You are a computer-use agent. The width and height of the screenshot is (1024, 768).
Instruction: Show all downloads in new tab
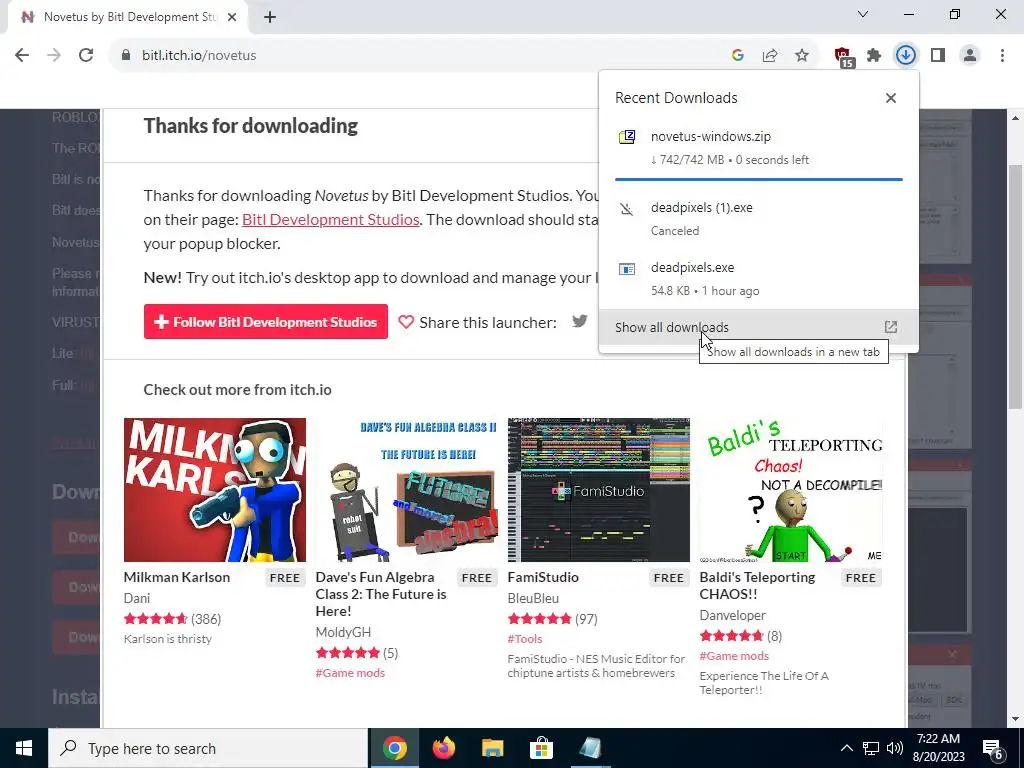click(x=759, y=328)
